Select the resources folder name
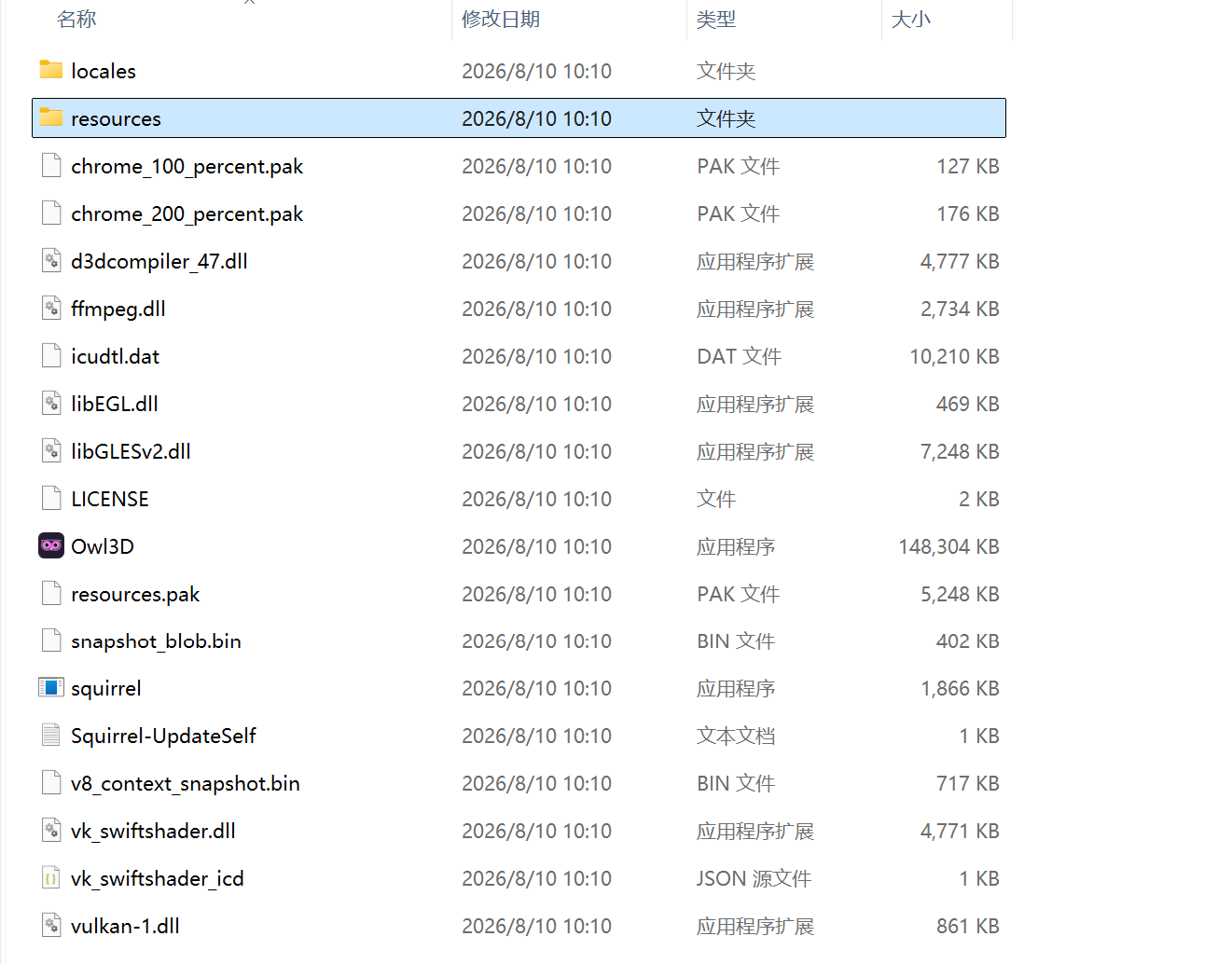This screenshot has width=1232, height=964. pos(116,118)
